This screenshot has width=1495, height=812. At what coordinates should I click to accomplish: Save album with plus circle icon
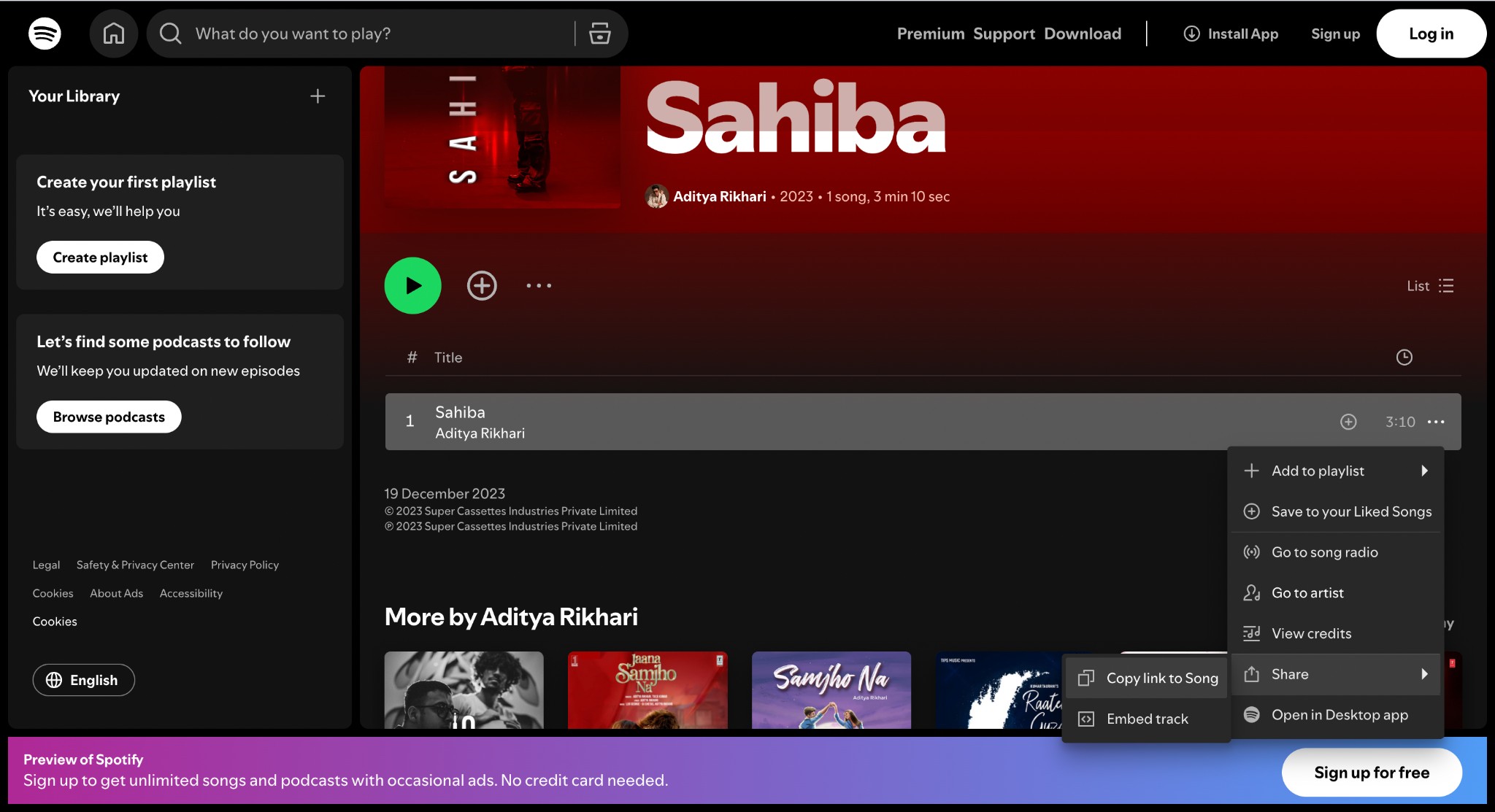[x=482, y=286]
